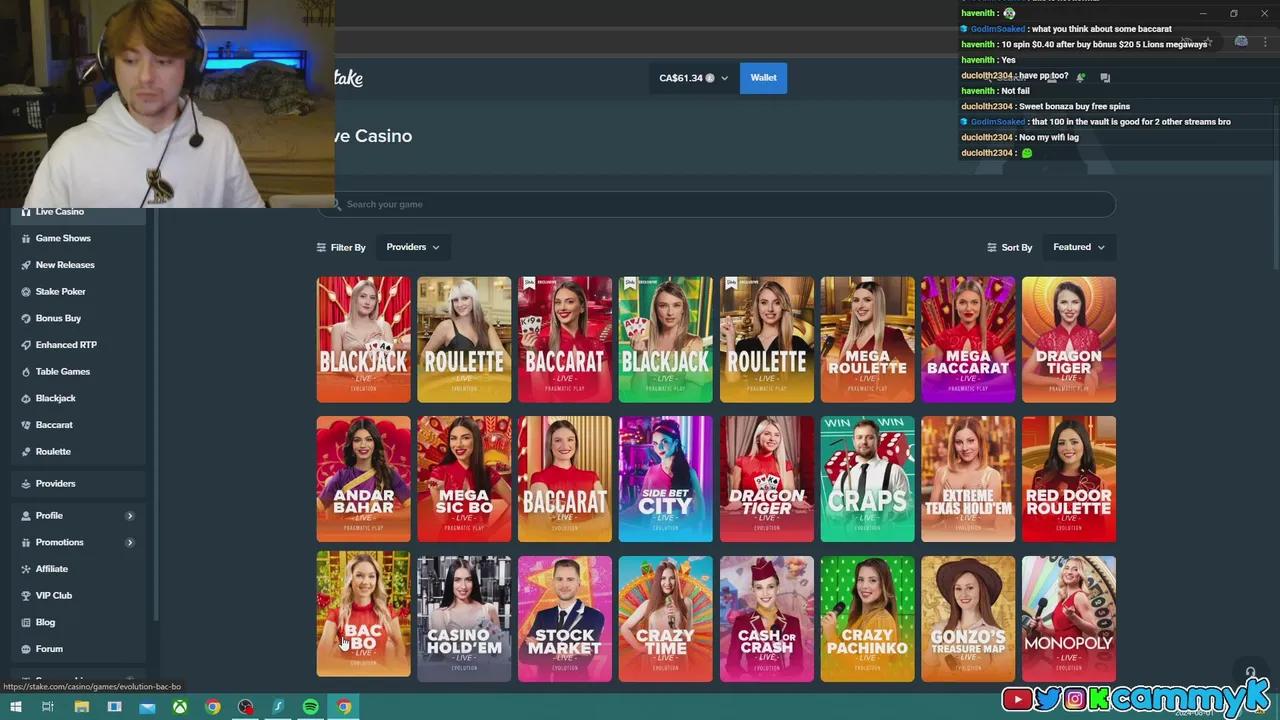Launch the Gonzo's Treasure Map game

click(968, 619)
